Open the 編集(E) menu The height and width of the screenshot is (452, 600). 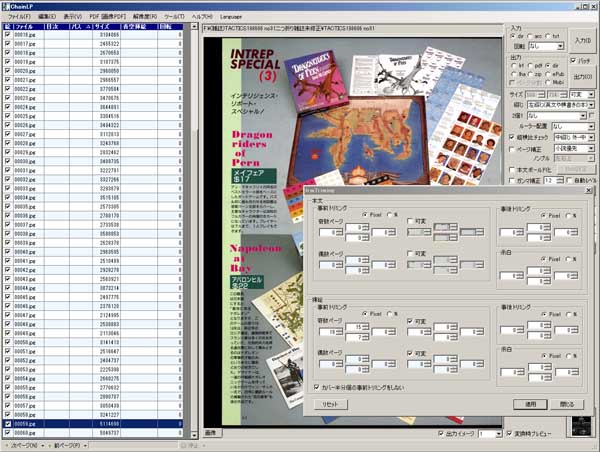47,17
